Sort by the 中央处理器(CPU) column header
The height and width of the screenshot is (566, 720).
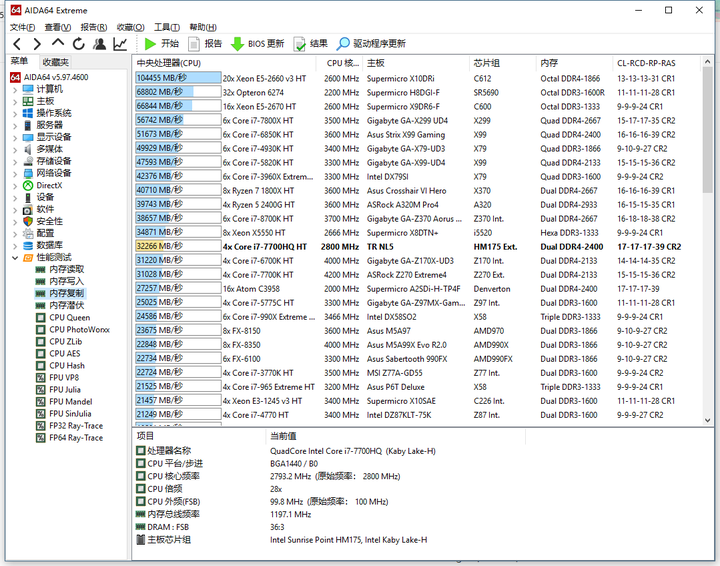pos(225,63)
